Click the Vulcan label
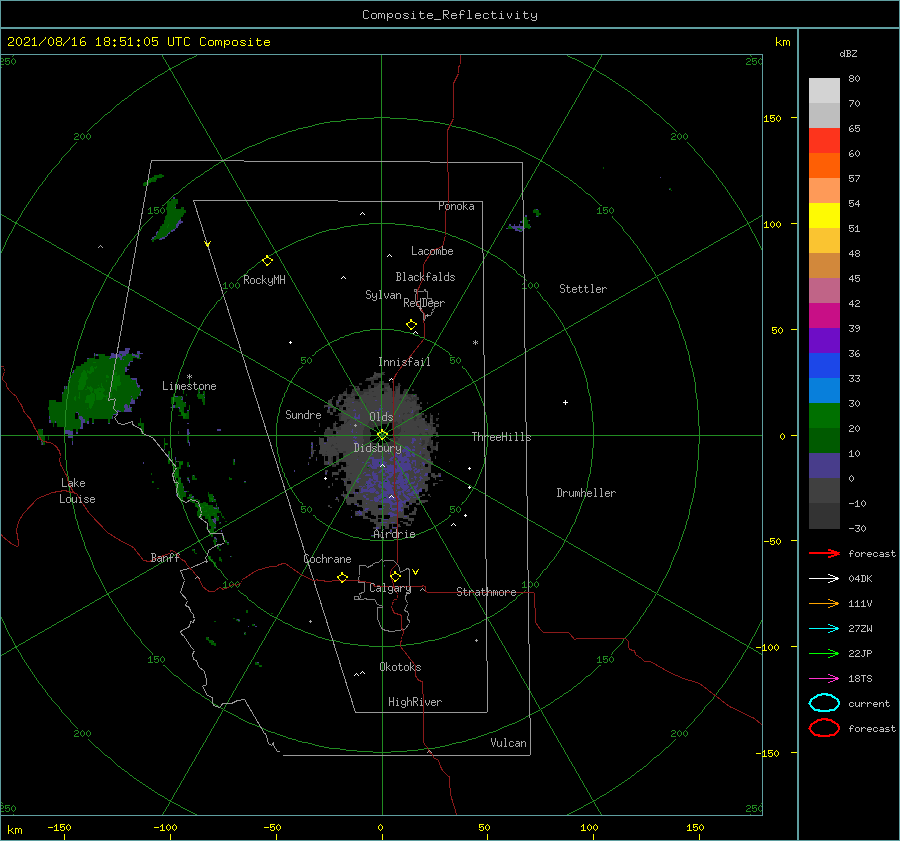The height and width of the screenshot is (841, 900). click(509, 743)
